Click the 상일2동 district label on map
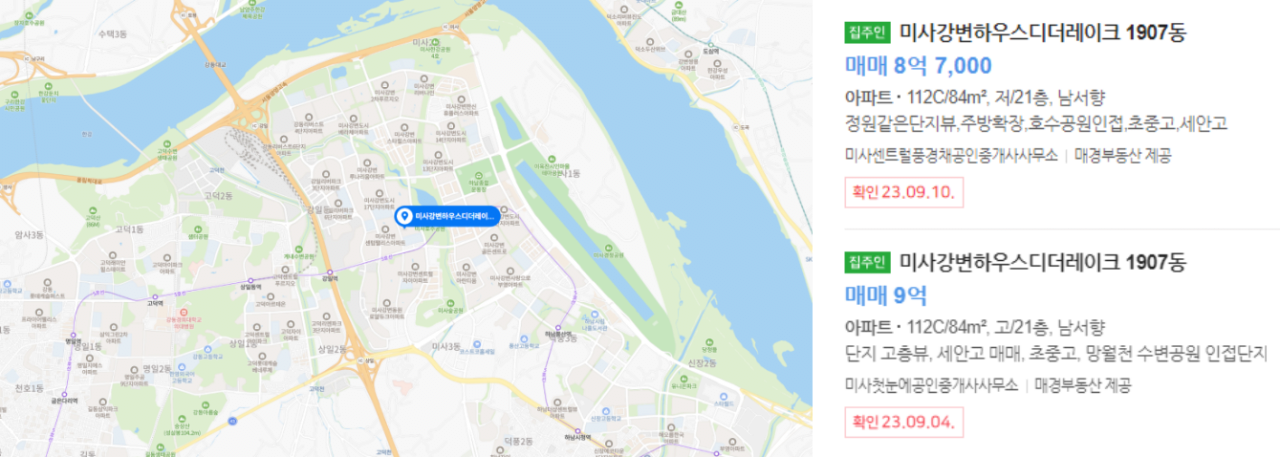 click(331, 349)
